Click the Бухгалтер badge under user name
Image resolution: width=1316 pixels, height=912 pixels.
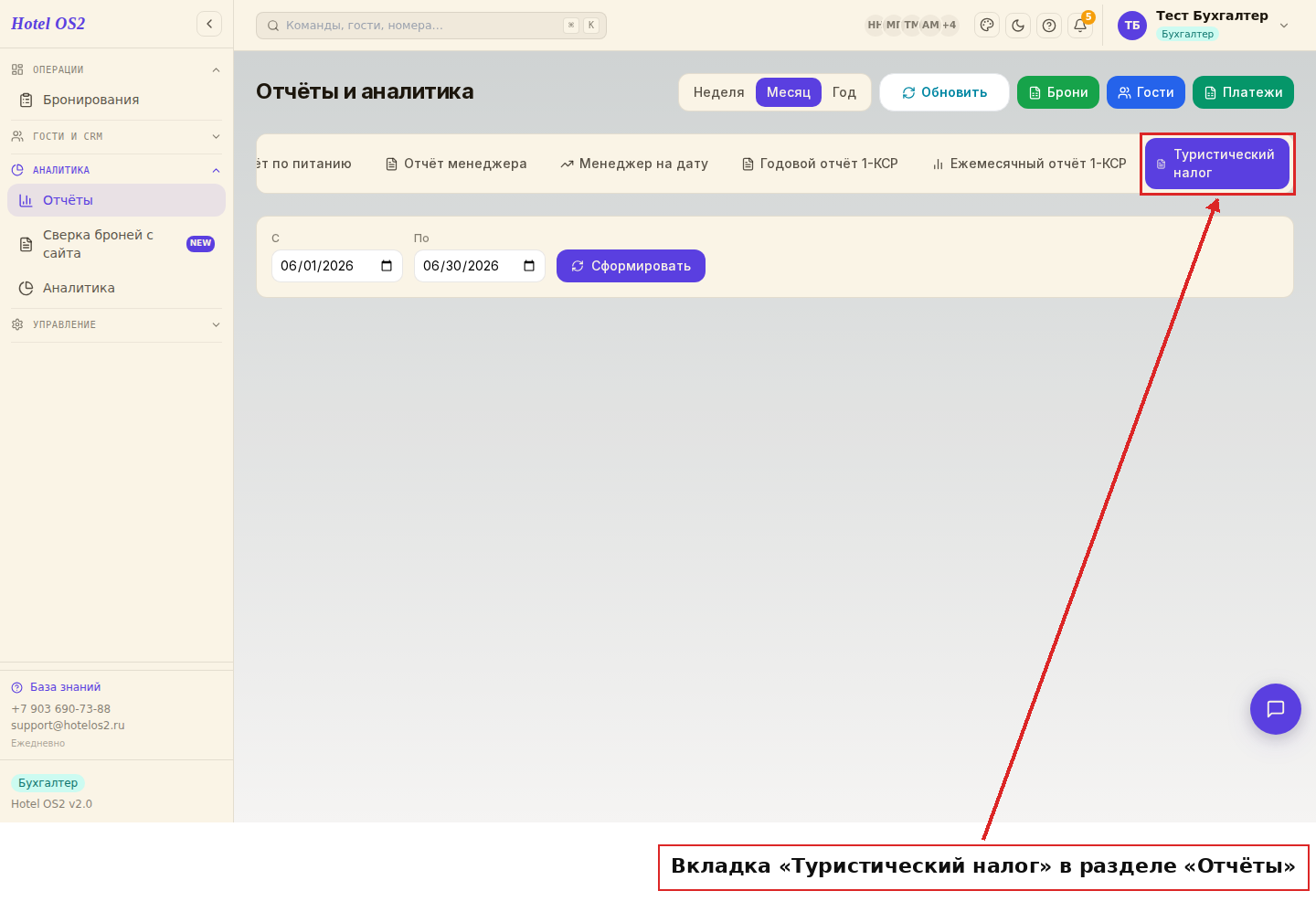[1187, 34]
